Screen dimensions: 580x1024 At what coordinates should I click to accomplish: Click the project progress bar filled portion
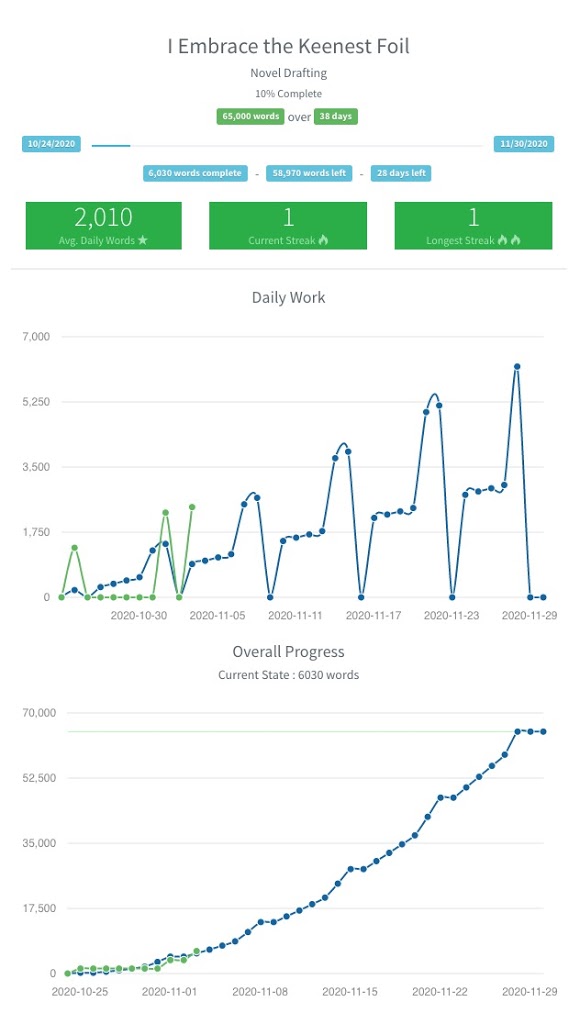[111, 146]
